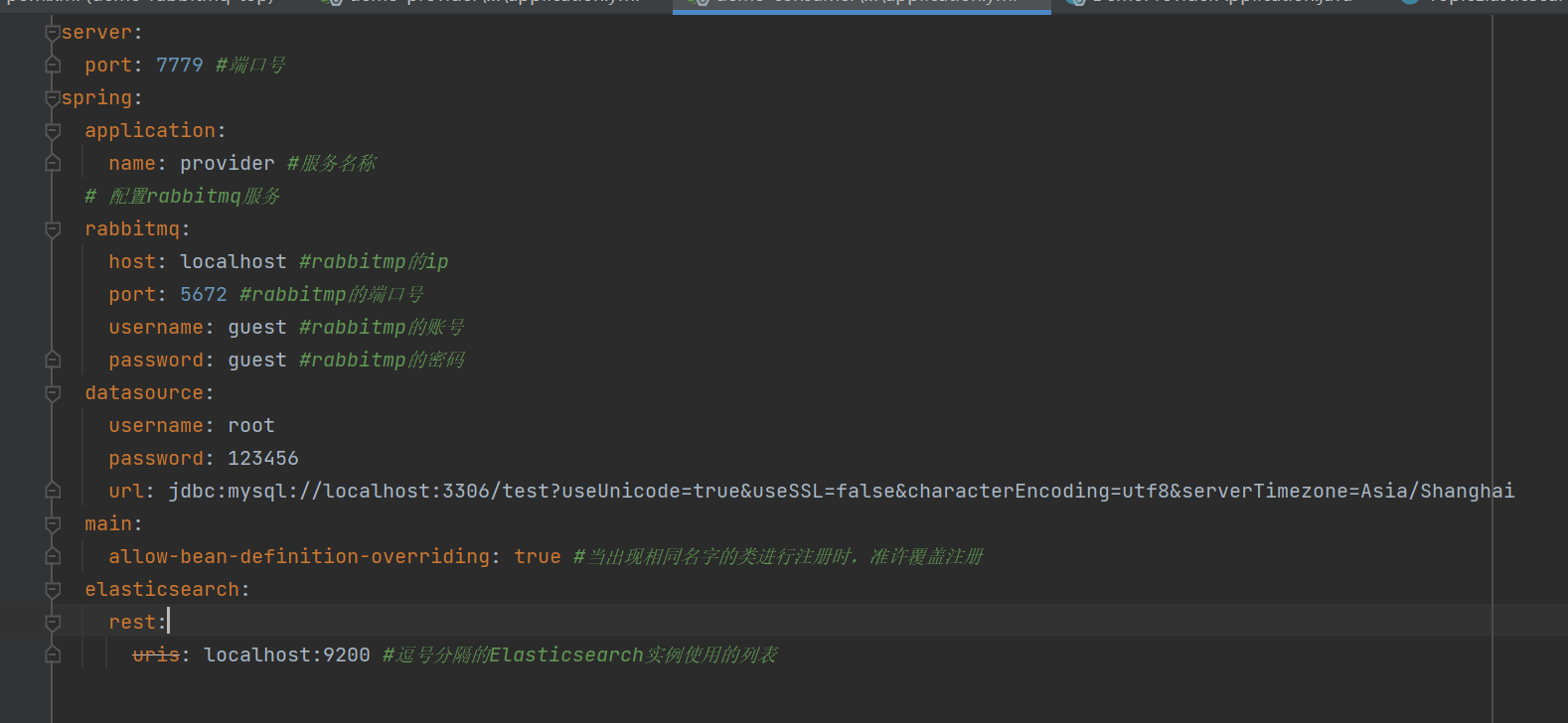Click the rest key

click(132, 623)
